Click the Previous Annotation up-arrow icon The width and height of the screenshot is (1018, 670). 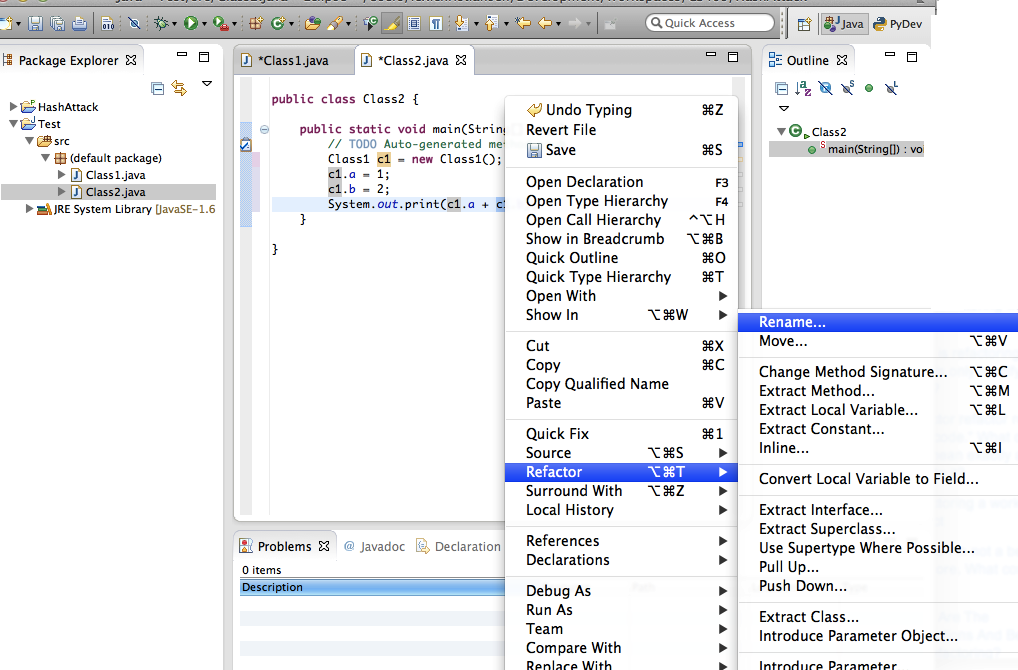click(491, 24)
